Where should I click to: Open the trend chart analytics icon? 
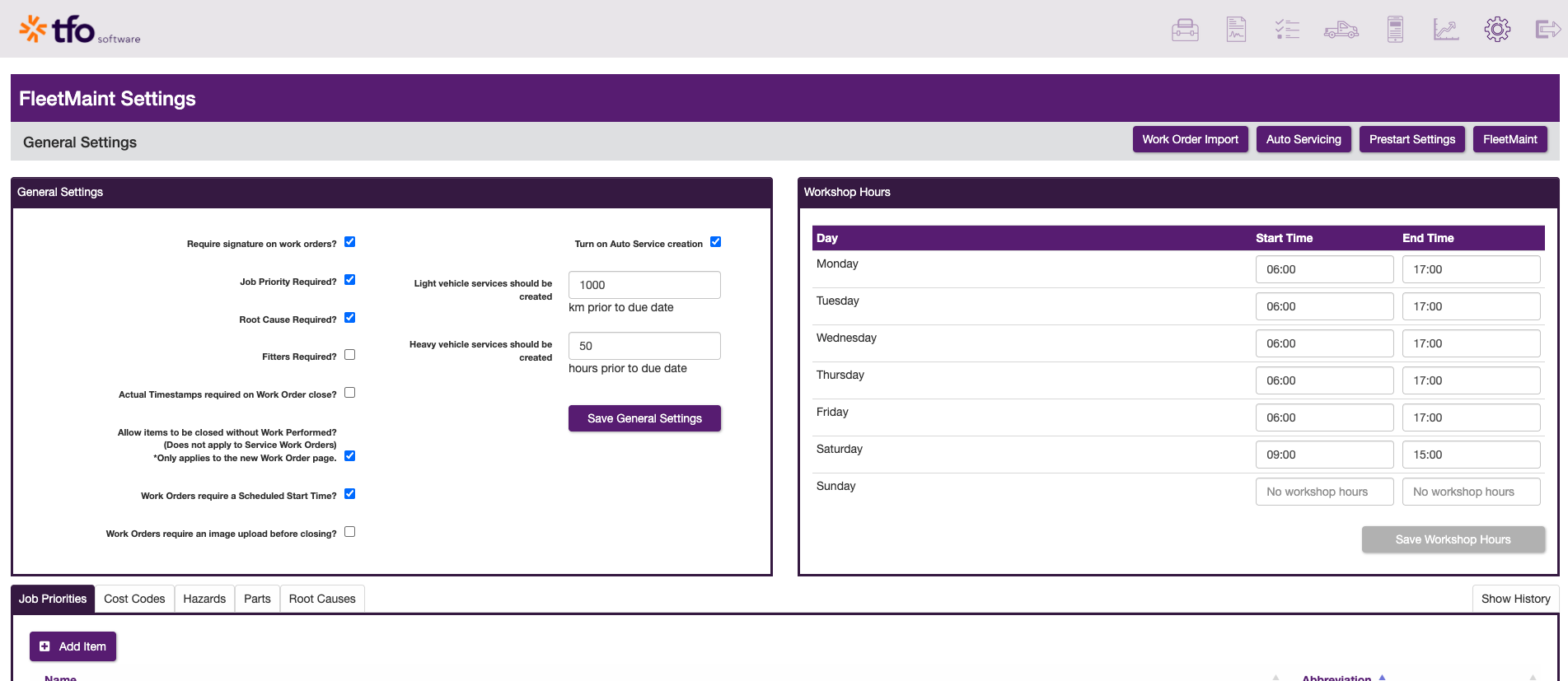click(1446, 30)
